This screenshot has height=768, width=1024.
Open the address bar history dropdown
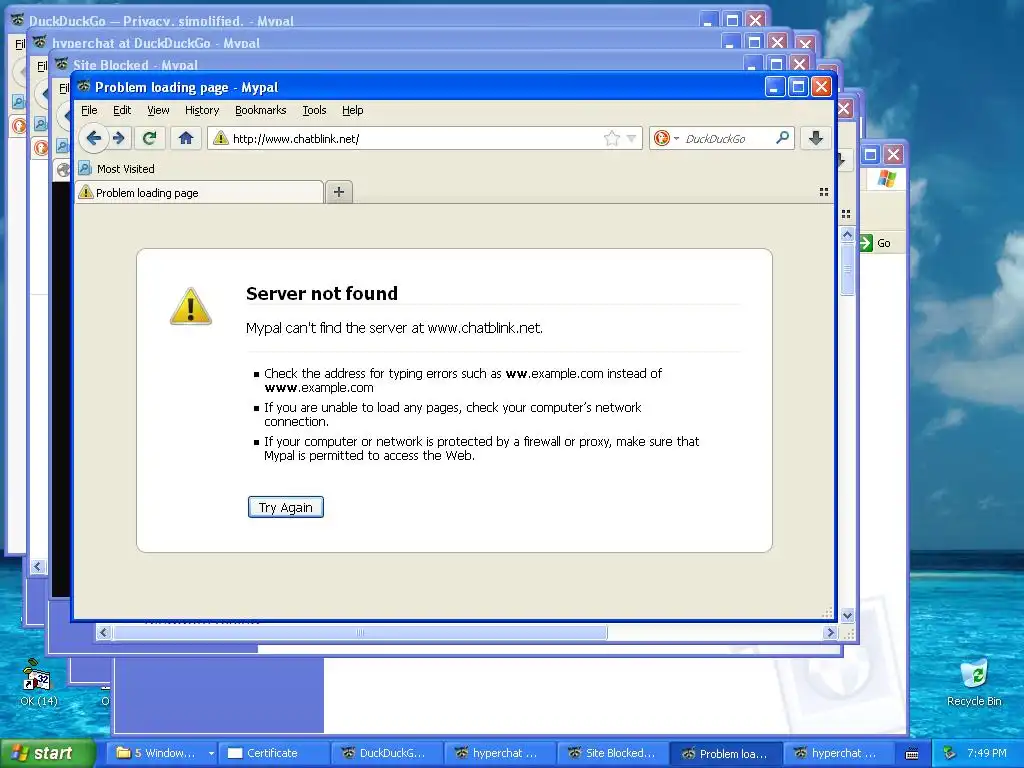pyautogui.click(x=632, y=138)
